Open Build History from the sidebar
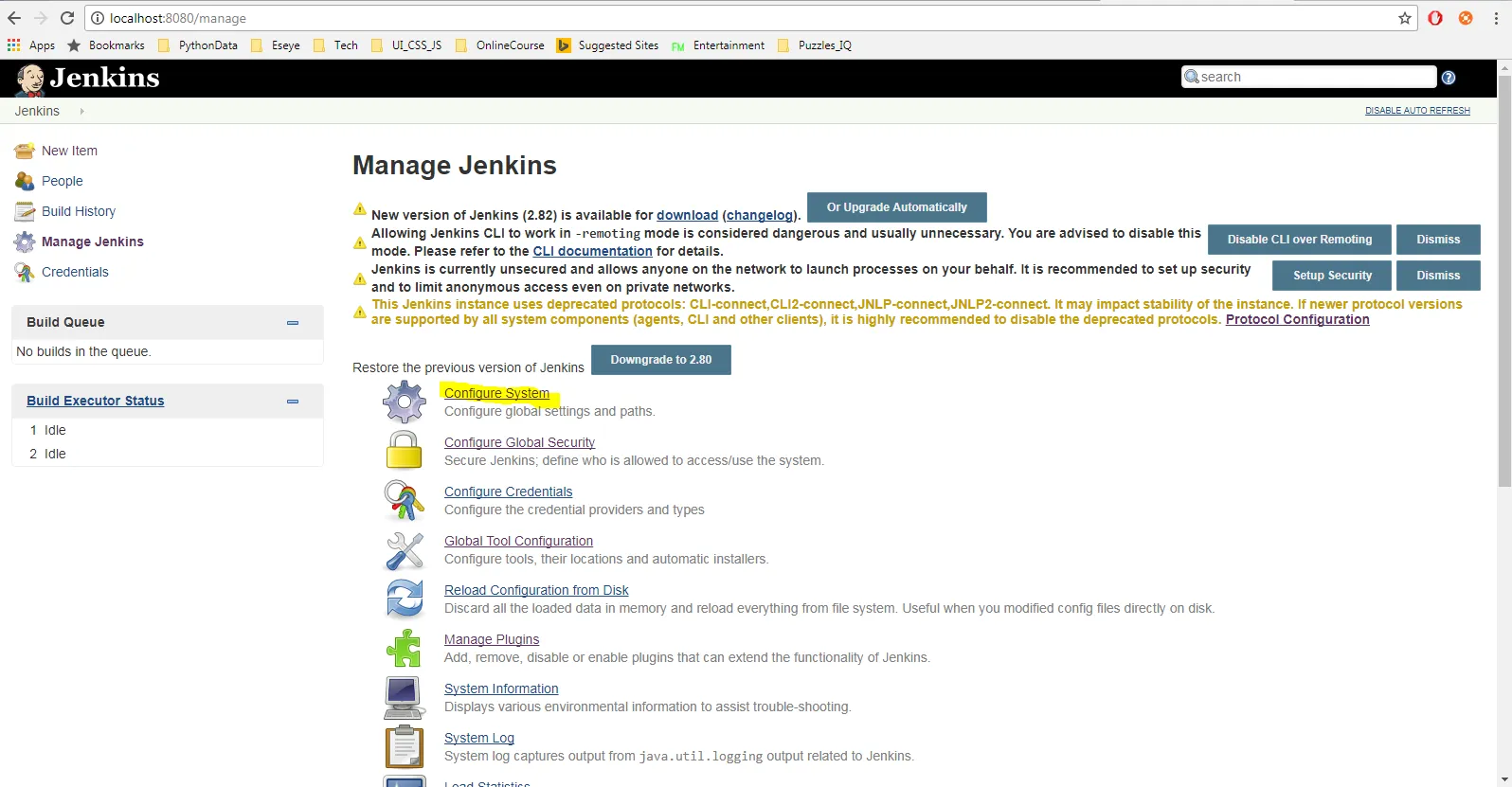The height and width of the screenshot is (787, 1512). click(x=79, y=211)
